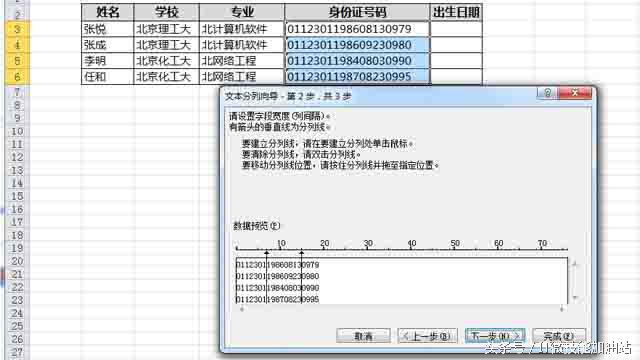Click ruler mark 40 in data preview
The width and height of the screenshot is (640, 360).
411,243
